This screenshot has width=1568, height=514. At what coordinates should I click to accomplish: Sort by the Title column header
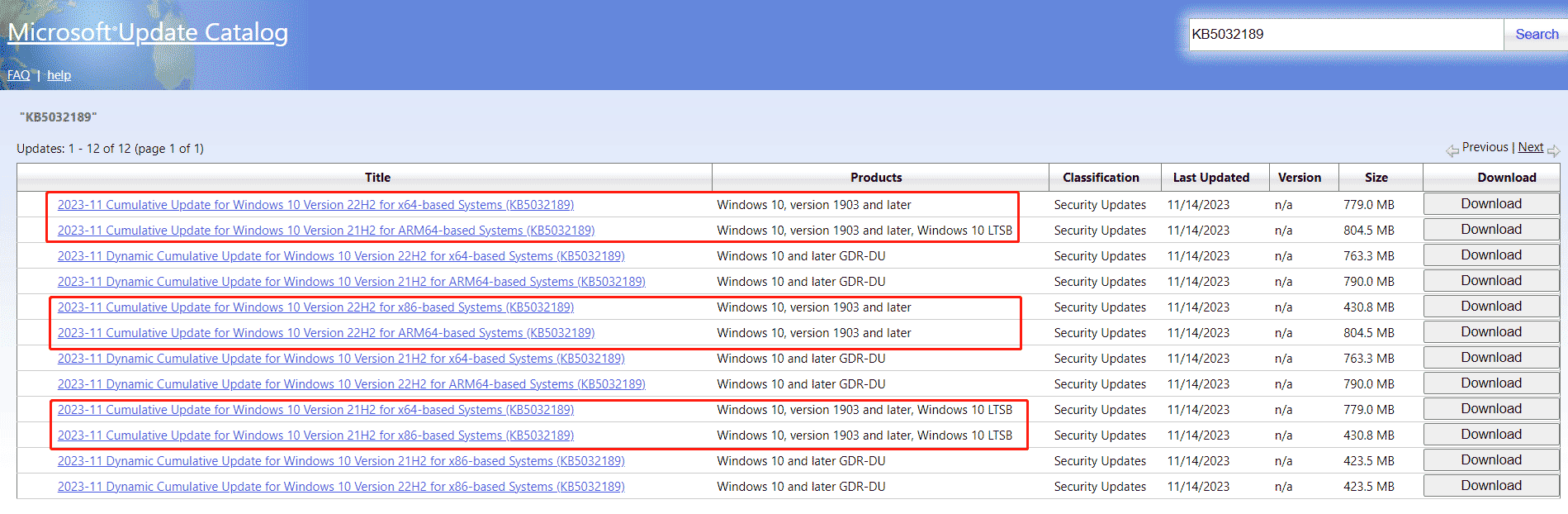pyautogui.click(x=377, y=178)
